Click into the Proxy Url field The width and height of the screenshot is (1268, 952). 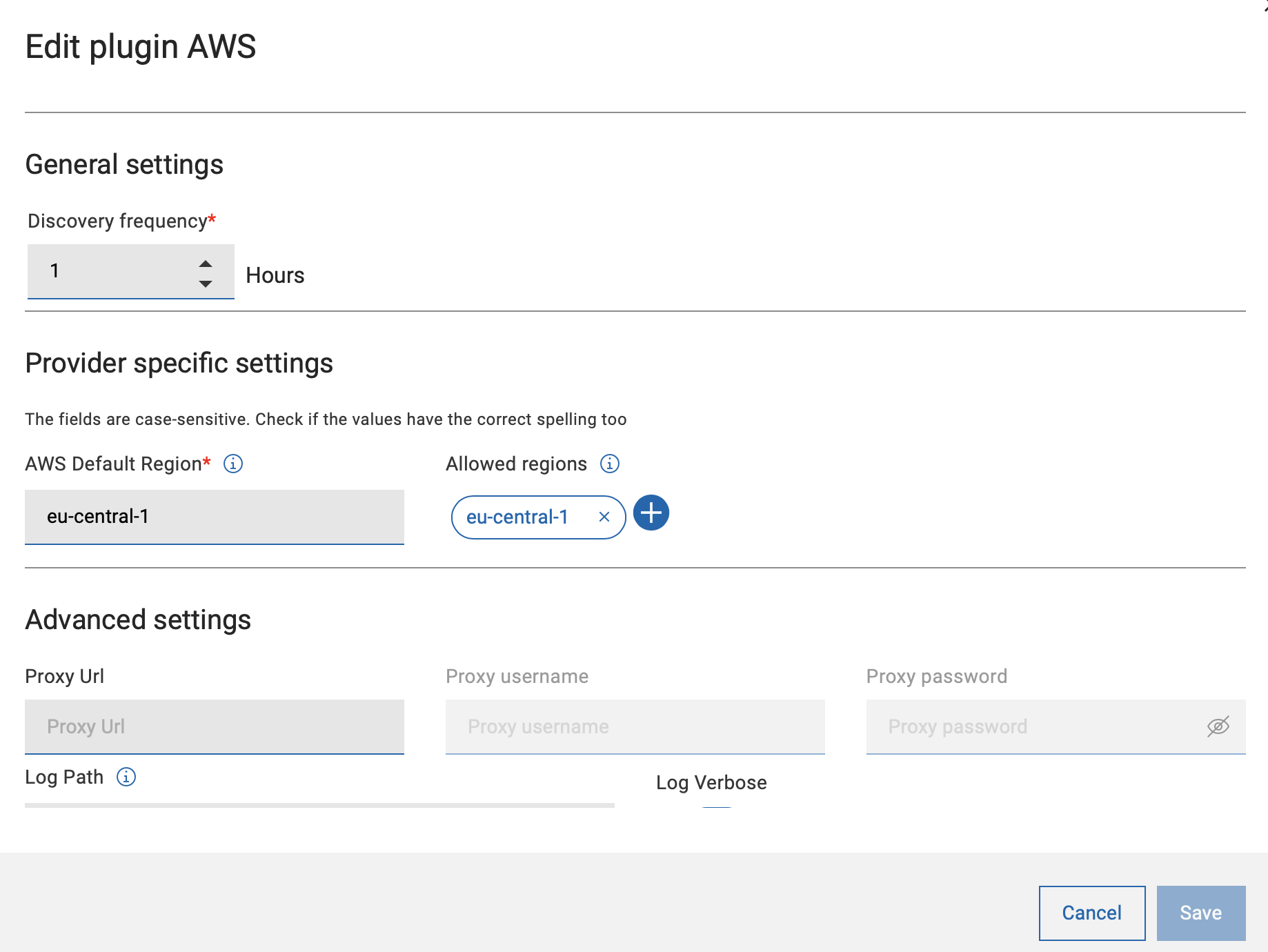214,726
